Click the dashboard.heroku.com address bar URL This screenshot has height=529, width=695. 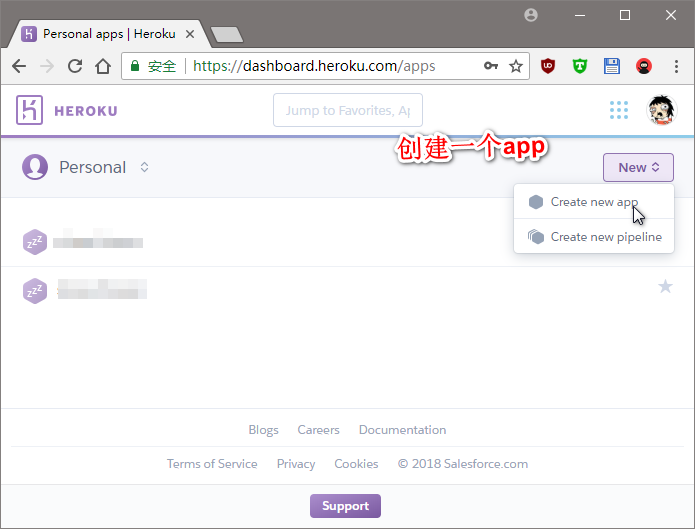coord(314,66)
